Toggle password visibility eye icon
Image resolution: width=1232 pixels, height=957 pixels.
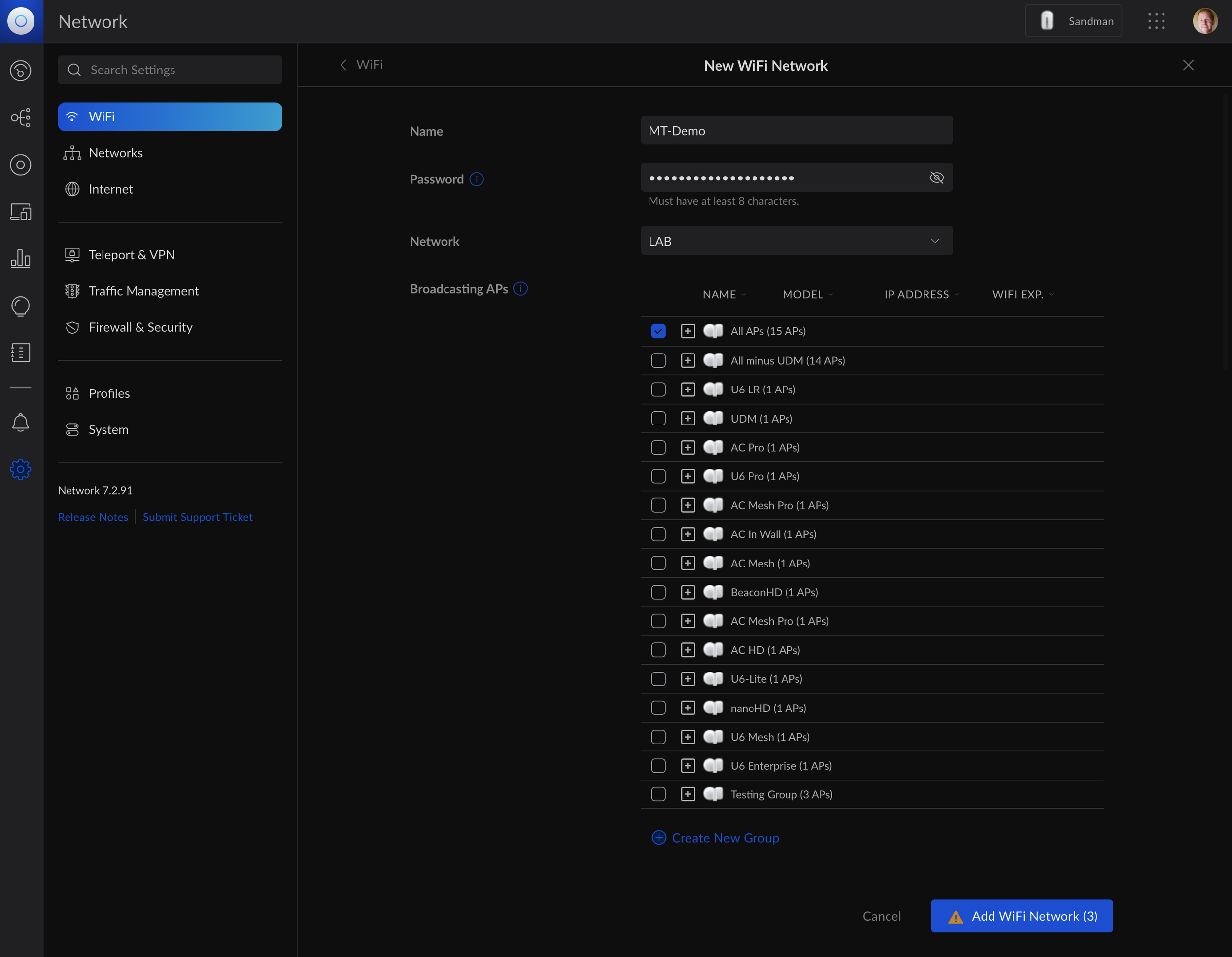click(x=936, y=178)
